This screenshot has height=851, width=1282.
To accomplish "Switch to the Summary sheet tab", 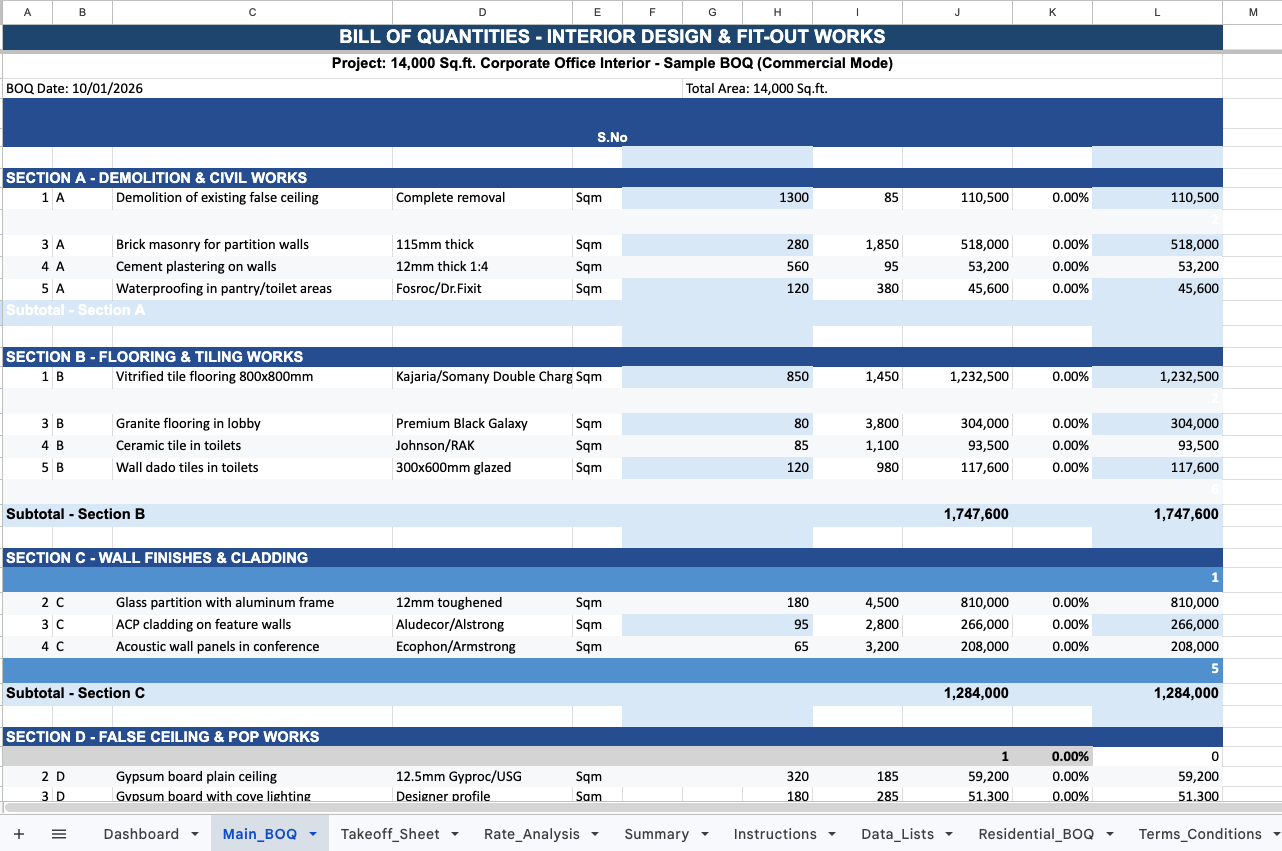I will (656, 834).
